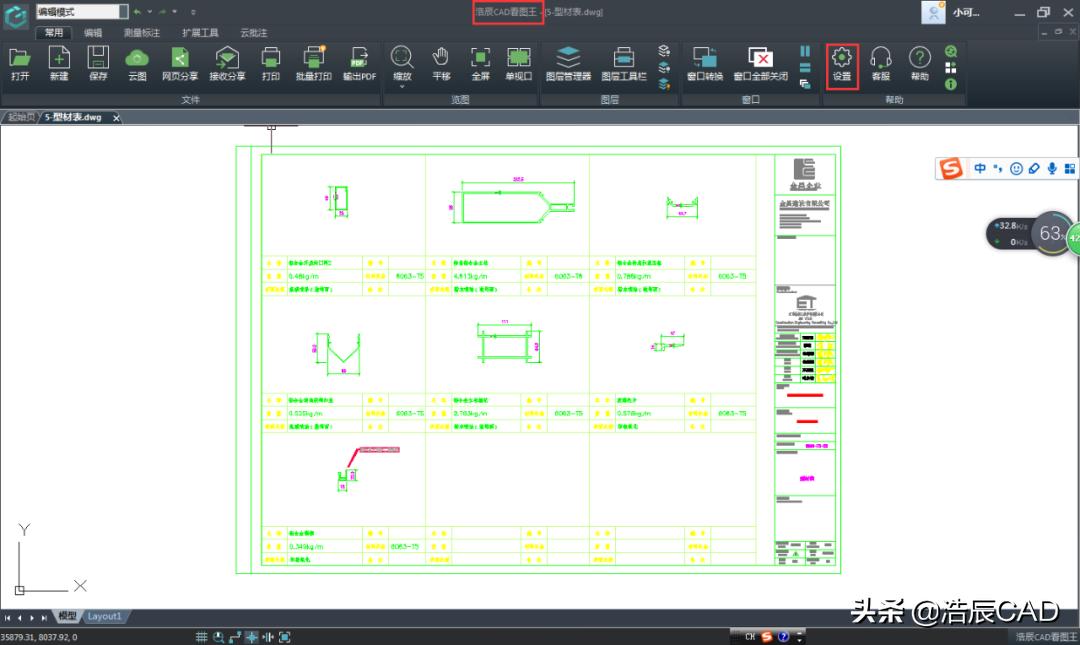This screenshot has height=645, width=1080.
Task: Tile windows horizontally icon in 窗口 group
Action: 804,68
